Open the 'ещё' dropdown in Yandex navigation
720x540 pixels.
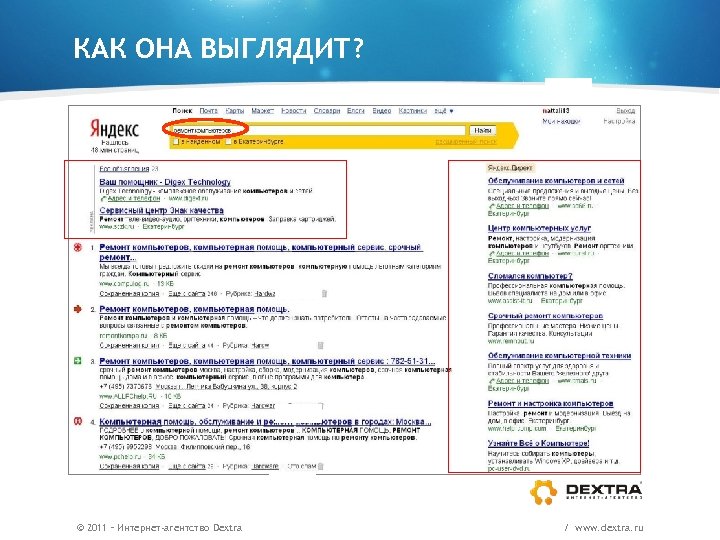pyautogui.click(x=444, y=111)
